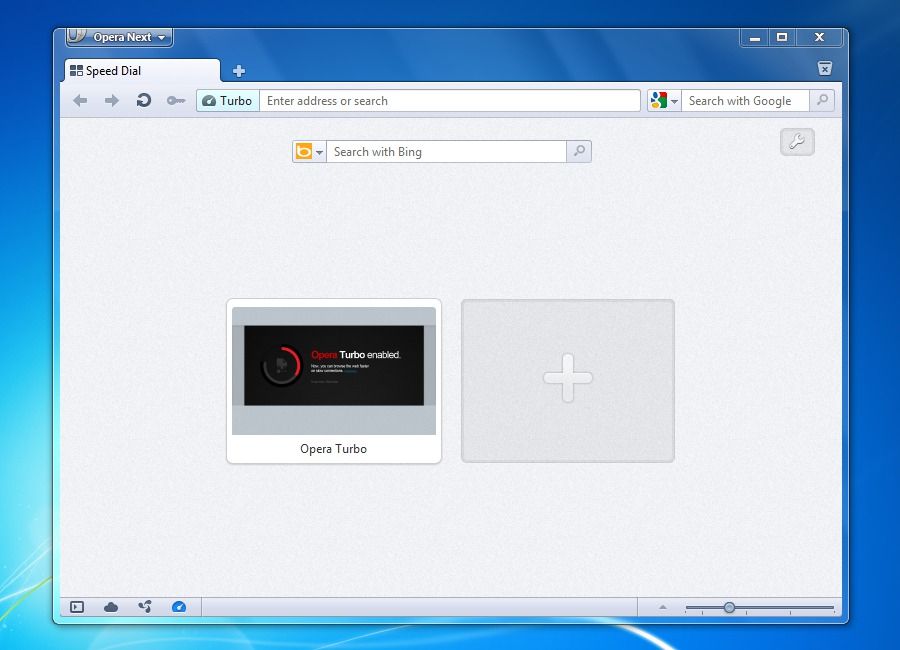Open the password manager wand
Screen dimensions: 900x650
(x=176, y=100)
